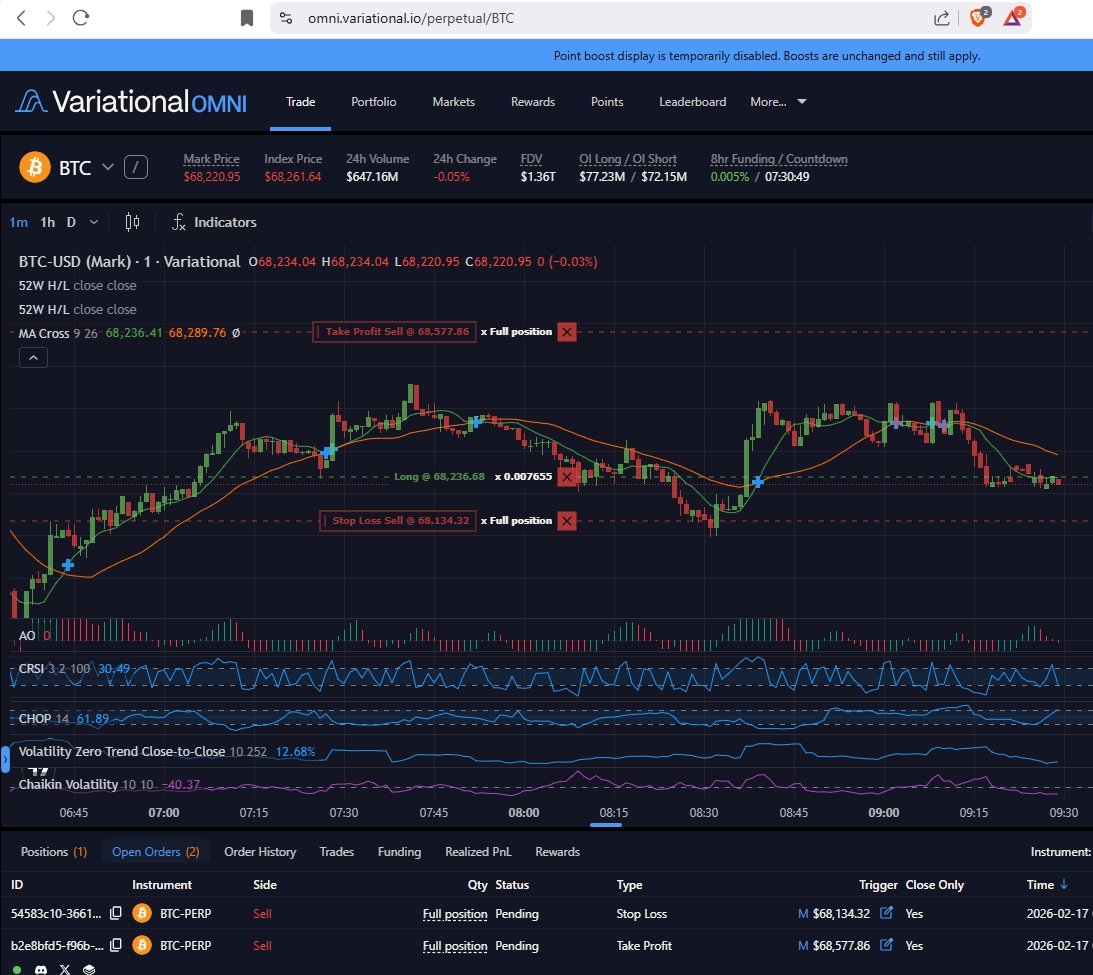
Task: Click the Chaikin Volatility indicator label
Action: point(68,785)
